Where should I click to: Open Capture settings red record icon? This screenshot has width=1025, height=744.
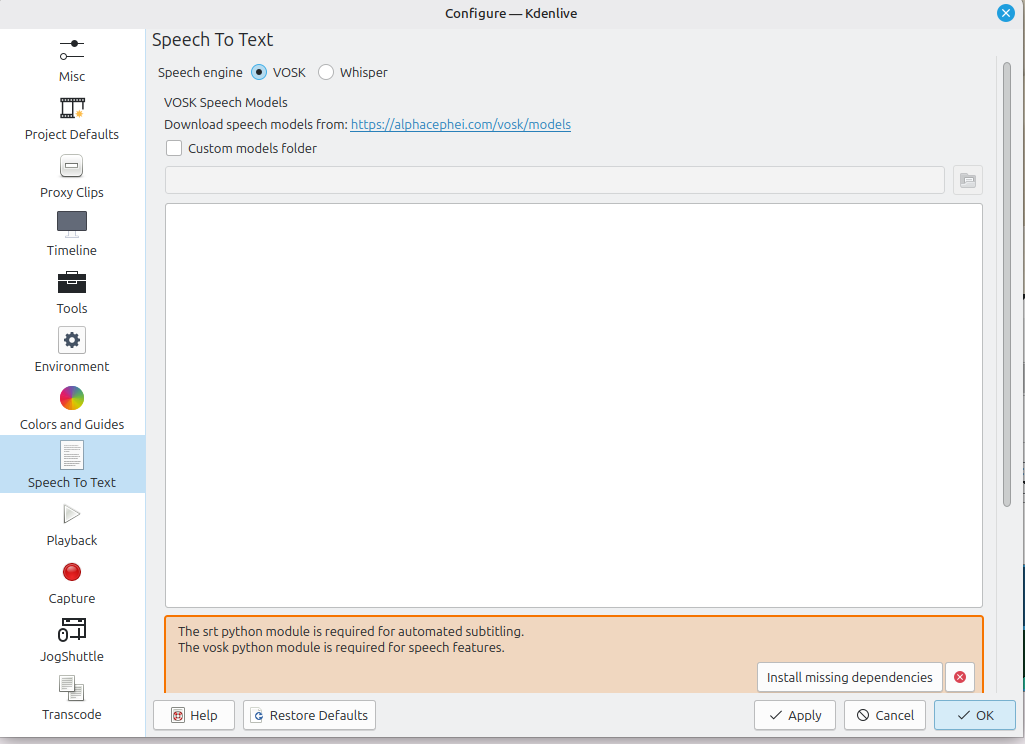[72, 572]
